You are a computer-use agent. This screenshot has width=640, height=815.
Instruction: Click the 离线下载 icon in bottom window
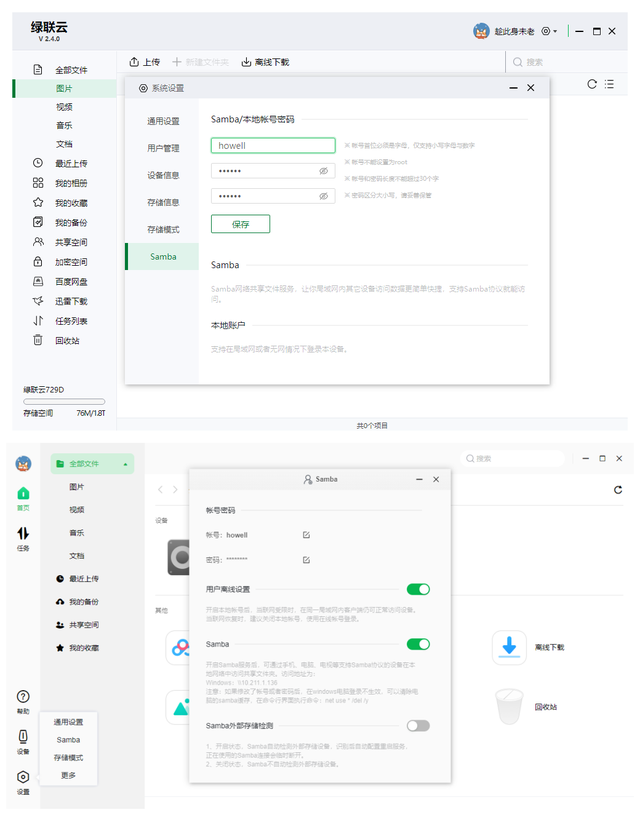pyautogui.click(x=509, y=647)
